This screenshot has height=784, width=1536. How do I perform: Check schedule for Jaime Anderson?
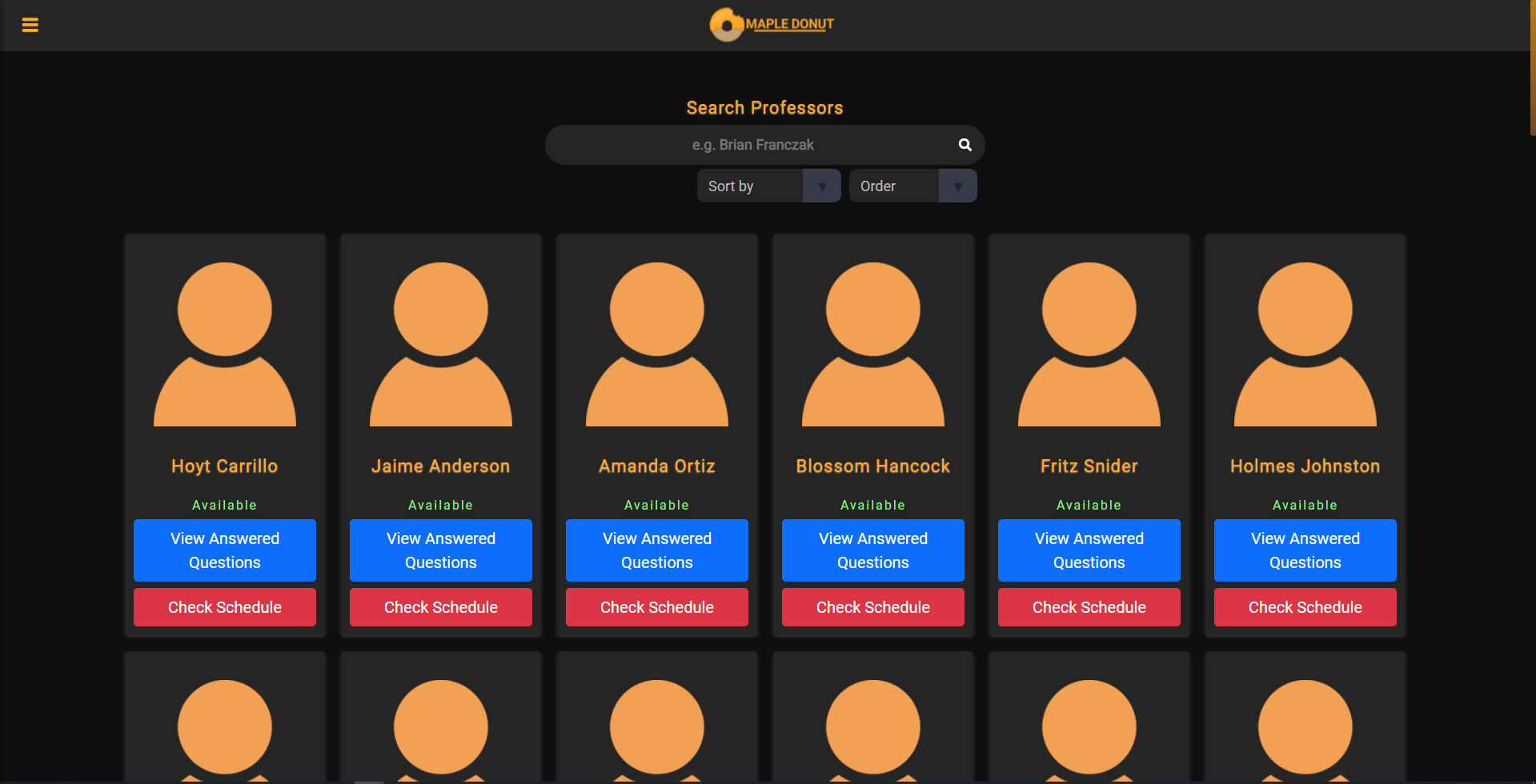coord(441,607)
